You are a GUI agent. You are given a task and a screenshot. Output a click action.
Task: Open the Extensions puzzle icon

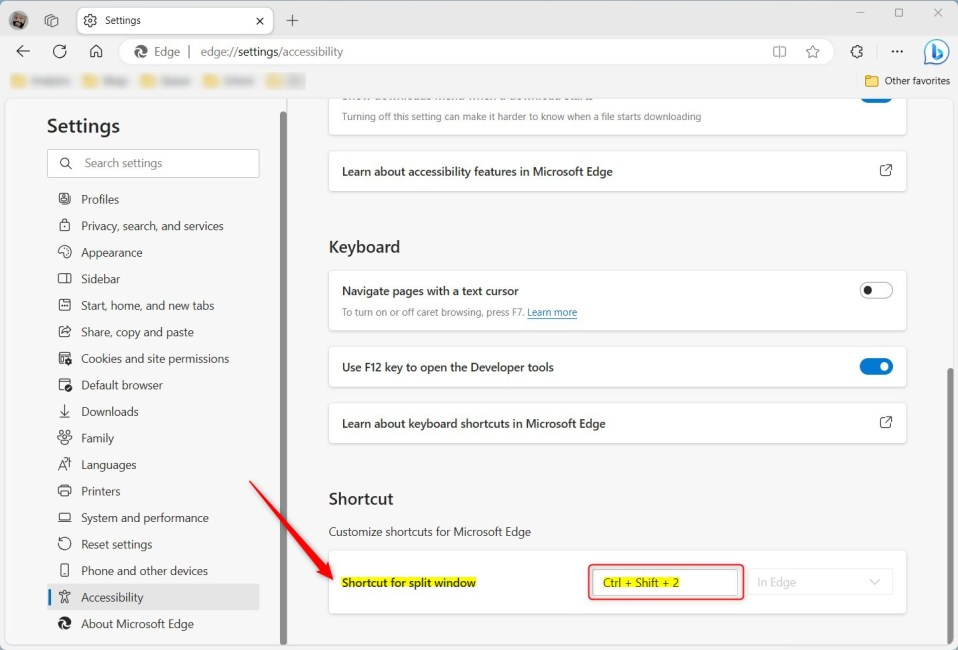click(857, 52)
